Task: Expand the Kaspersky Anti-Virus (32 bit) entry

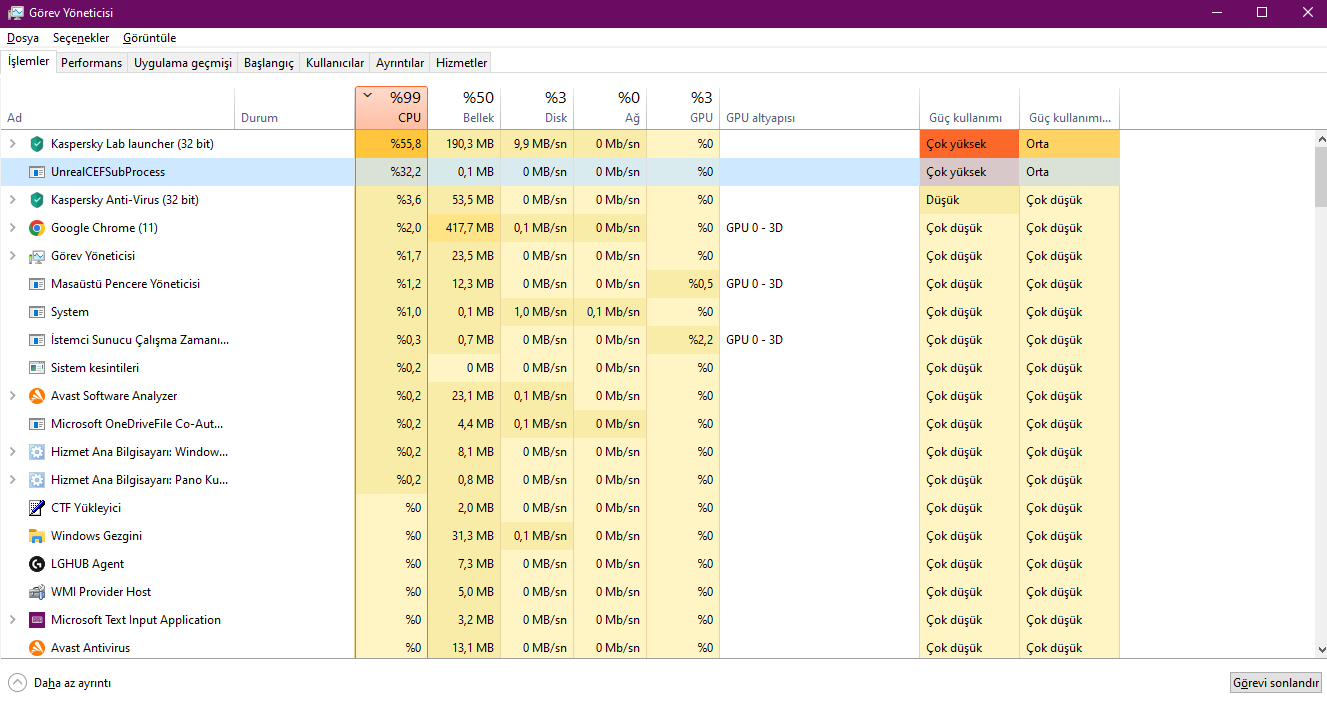Action: point(12,200)
